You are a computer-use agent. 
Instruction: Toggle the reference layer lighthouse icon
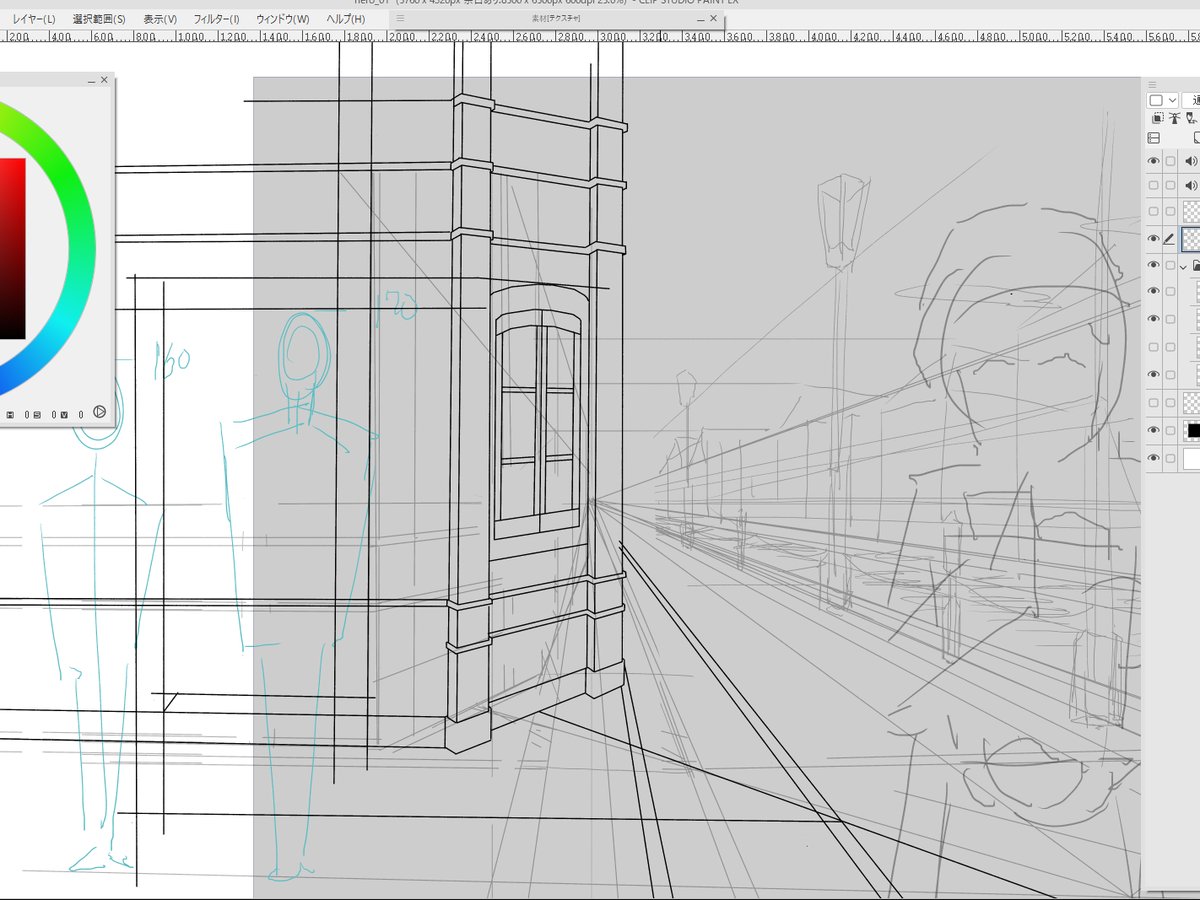click(1175, 118)
